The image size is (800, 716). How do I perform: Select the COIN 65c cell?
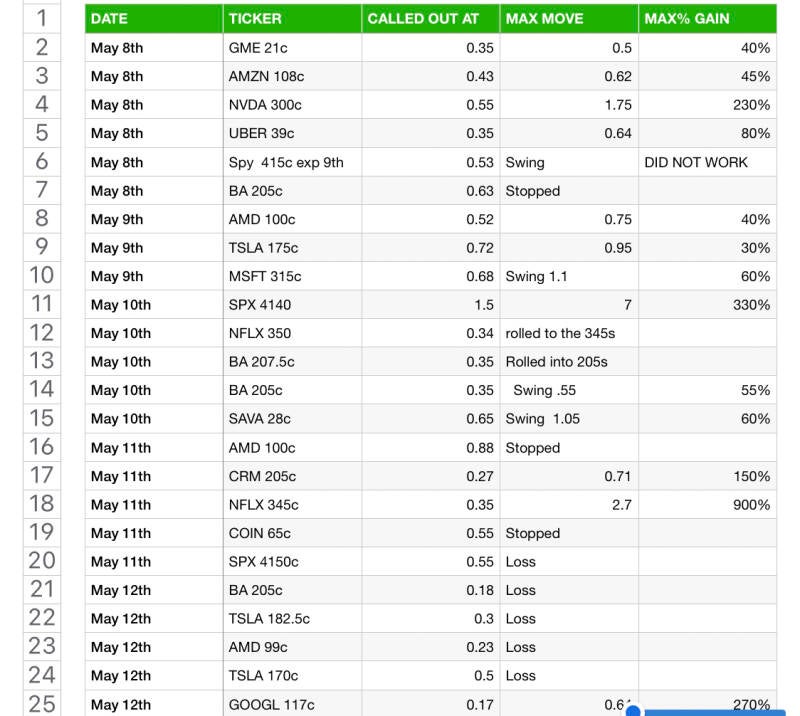pos(292,533)
